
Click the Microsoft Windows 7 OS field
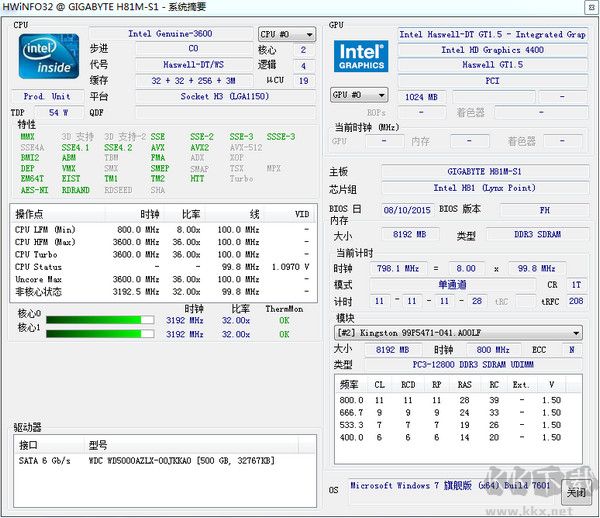pyautogui.click(x=451, y=490)
